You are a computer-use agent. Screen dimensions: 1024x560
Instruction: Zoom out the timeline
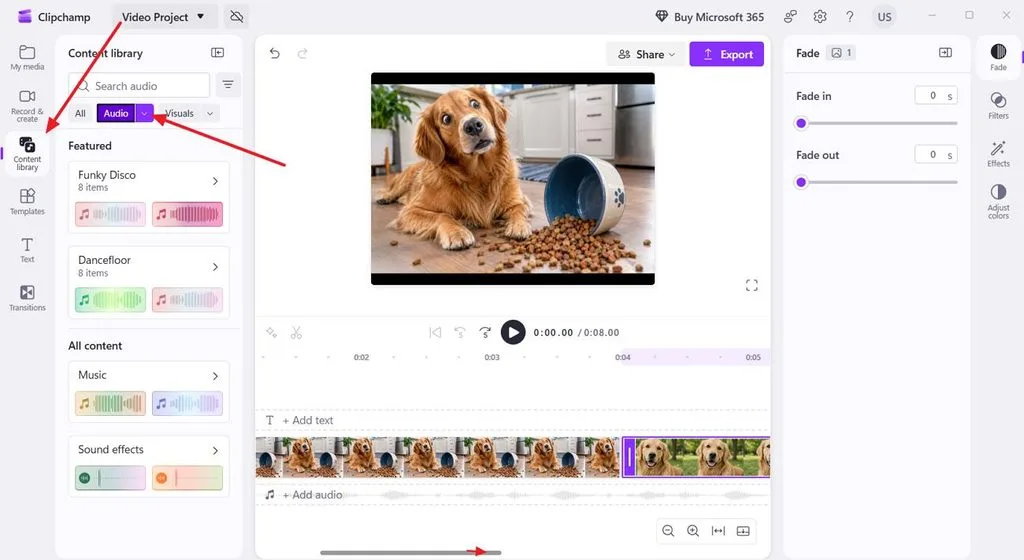pos(668,531)
